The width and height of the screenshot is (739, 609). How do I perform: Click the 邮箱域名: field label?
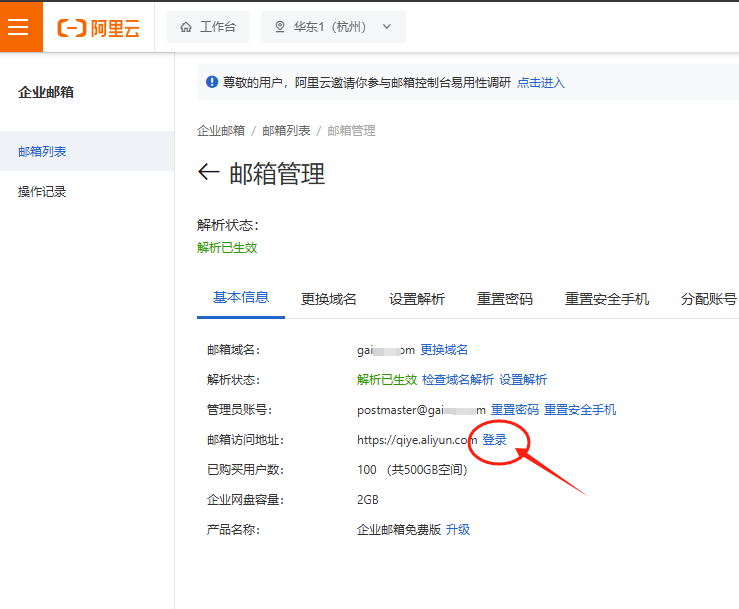click(233, 350)
